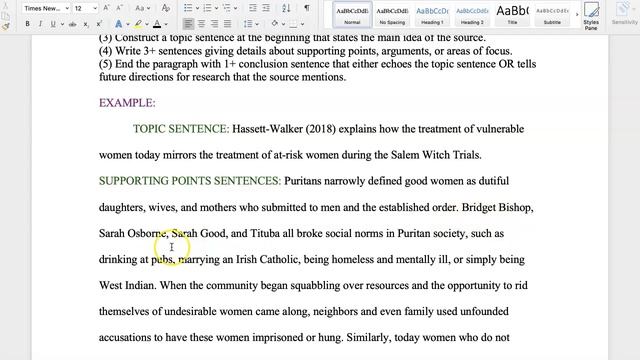Insert multilevel list
Viewport: 640px width, 360px height.
pyautogui.click(x=227, y=8)
